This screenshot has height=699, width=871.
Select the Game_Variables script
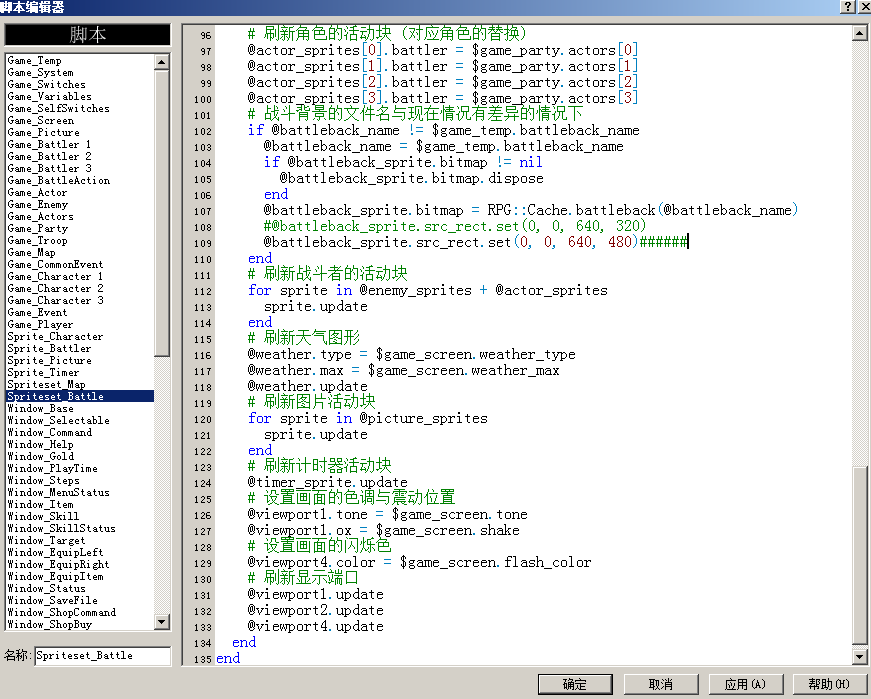(49, 97)
